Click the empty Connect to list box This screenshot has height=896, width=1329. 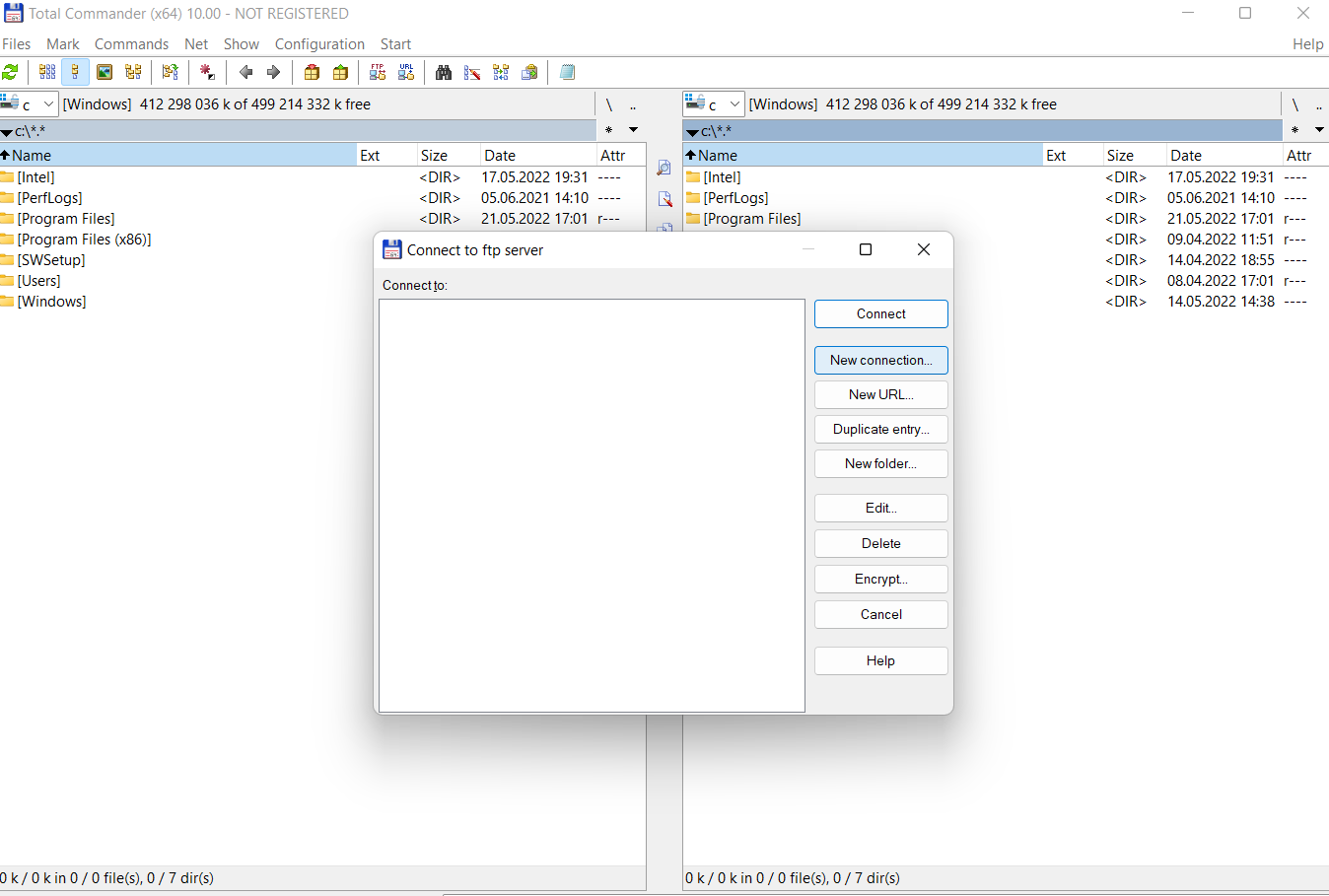pos(592,506)
